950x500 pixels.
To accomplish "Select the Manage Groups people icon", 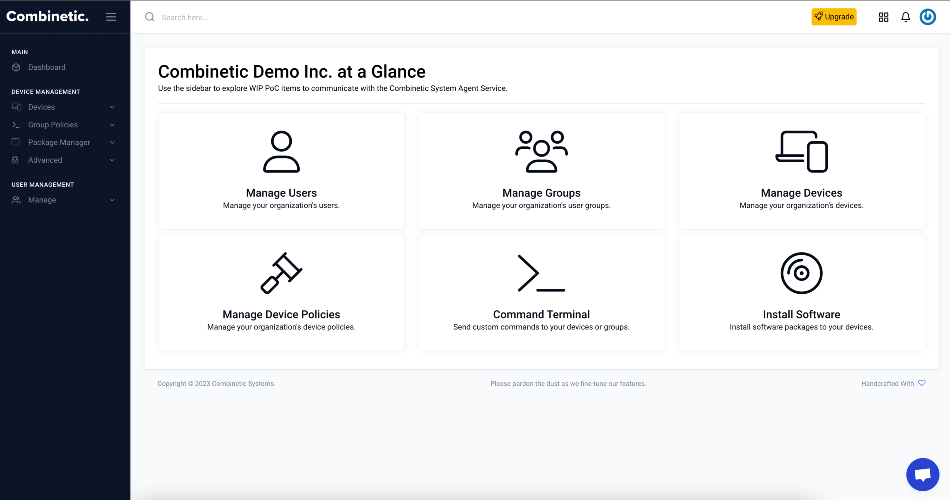I will 541,152.
